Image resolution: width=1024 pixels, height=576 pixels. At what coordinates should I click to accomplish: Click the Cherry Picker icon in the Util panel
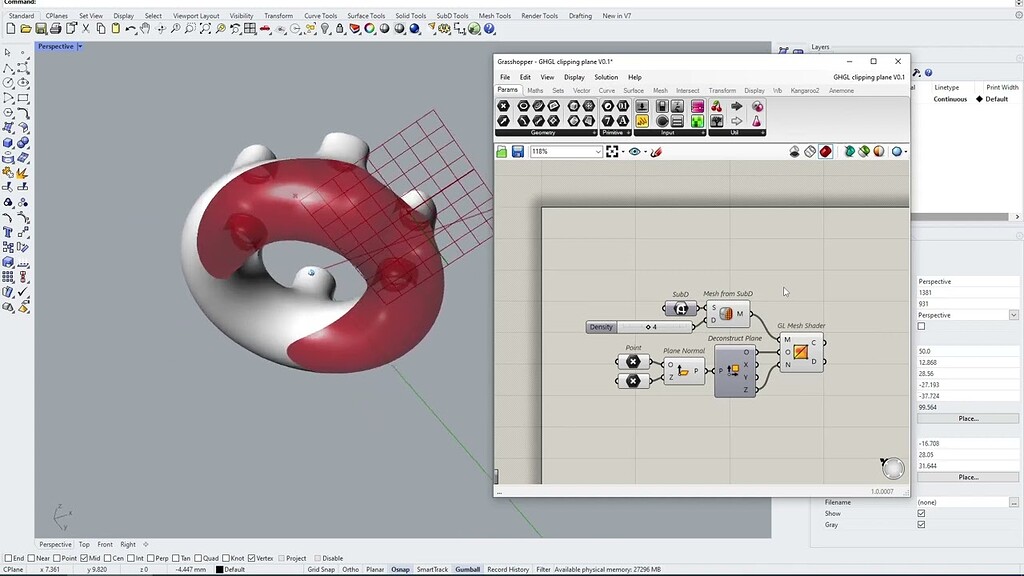coord(718,106)
